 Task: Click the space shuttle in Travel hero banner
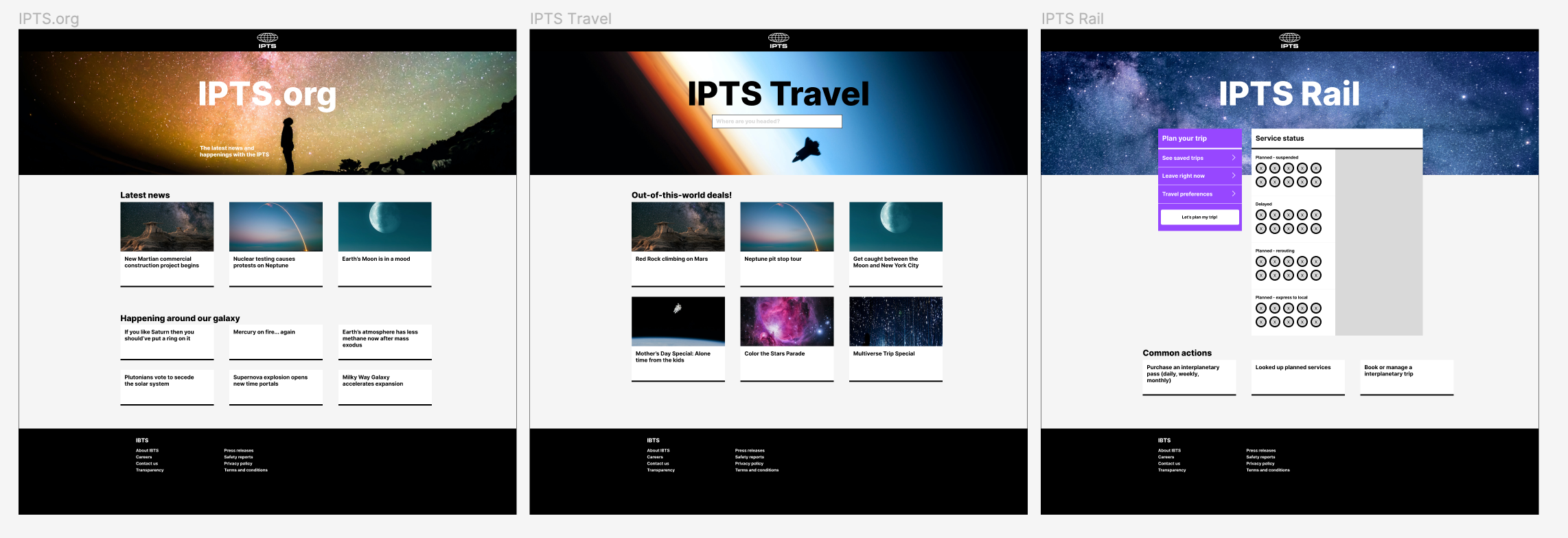807,150
